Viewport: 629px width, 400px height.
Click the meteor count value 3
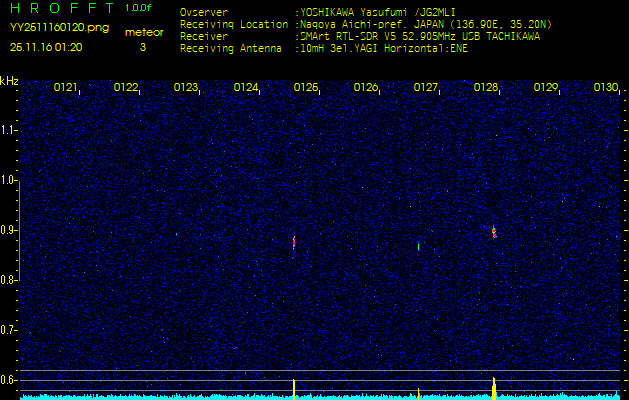(142, 47)
